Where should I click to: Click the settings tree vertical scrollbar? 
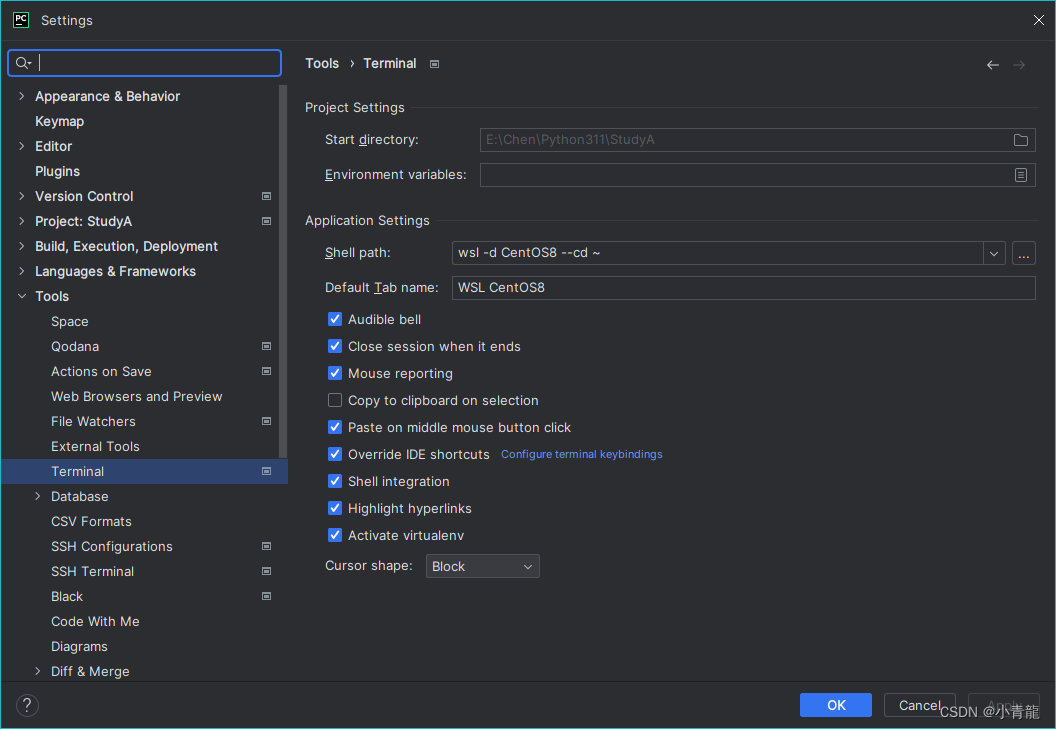pos(283,271)
